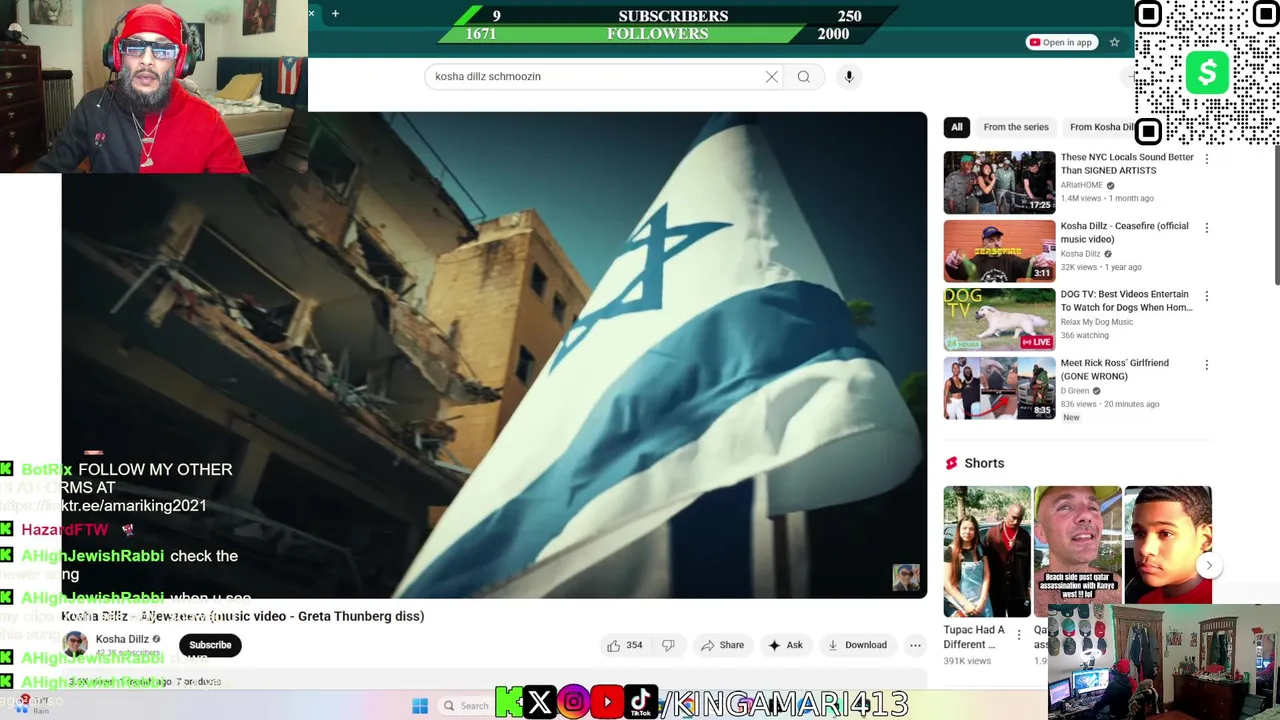The height and width of the screenshot is (720, 1280).
Task: Click Kosha Dillz channel under Ceasefire video
Action: tap(1080, 254)
